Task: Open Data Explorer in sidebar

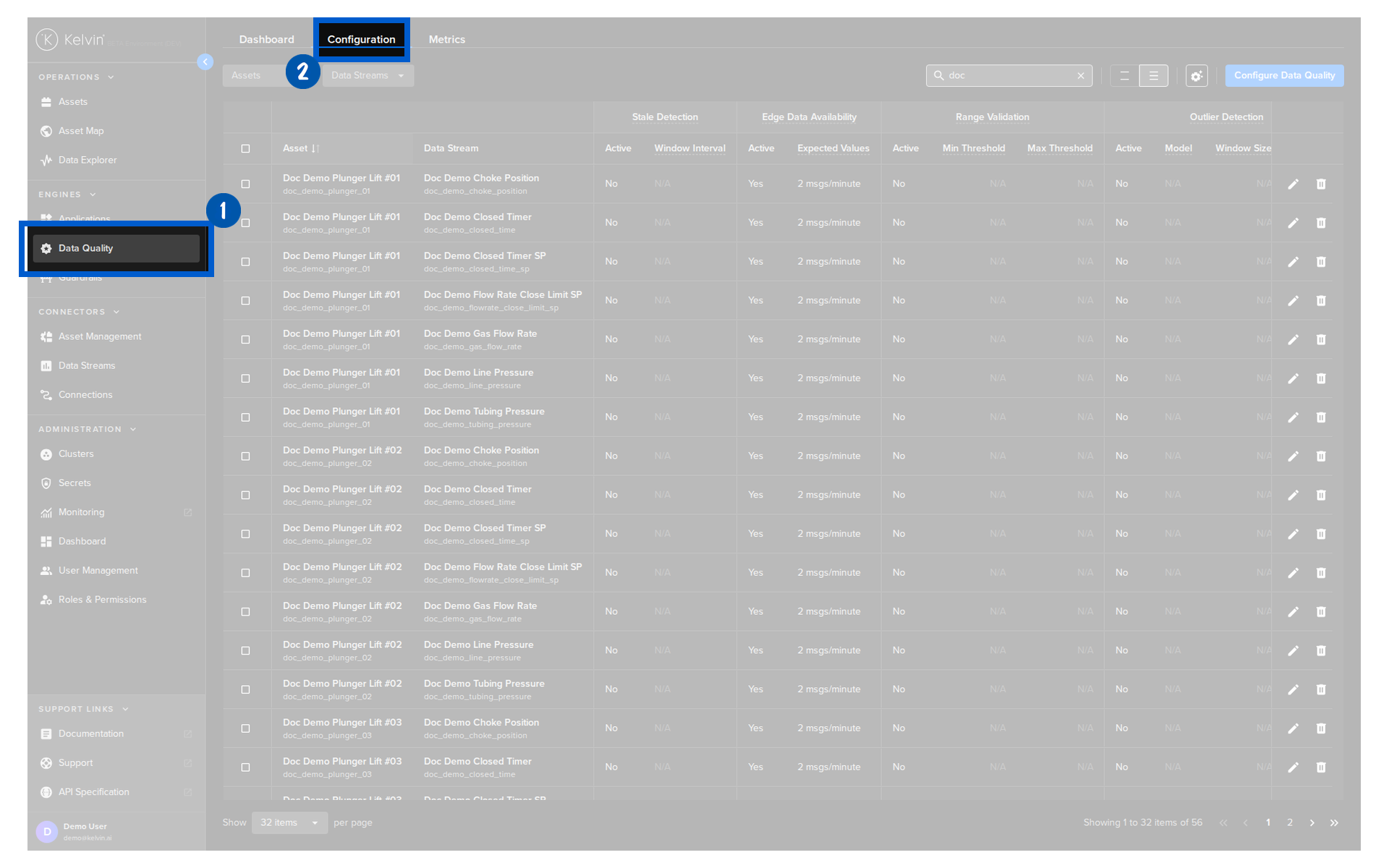Action: point(87,160)
